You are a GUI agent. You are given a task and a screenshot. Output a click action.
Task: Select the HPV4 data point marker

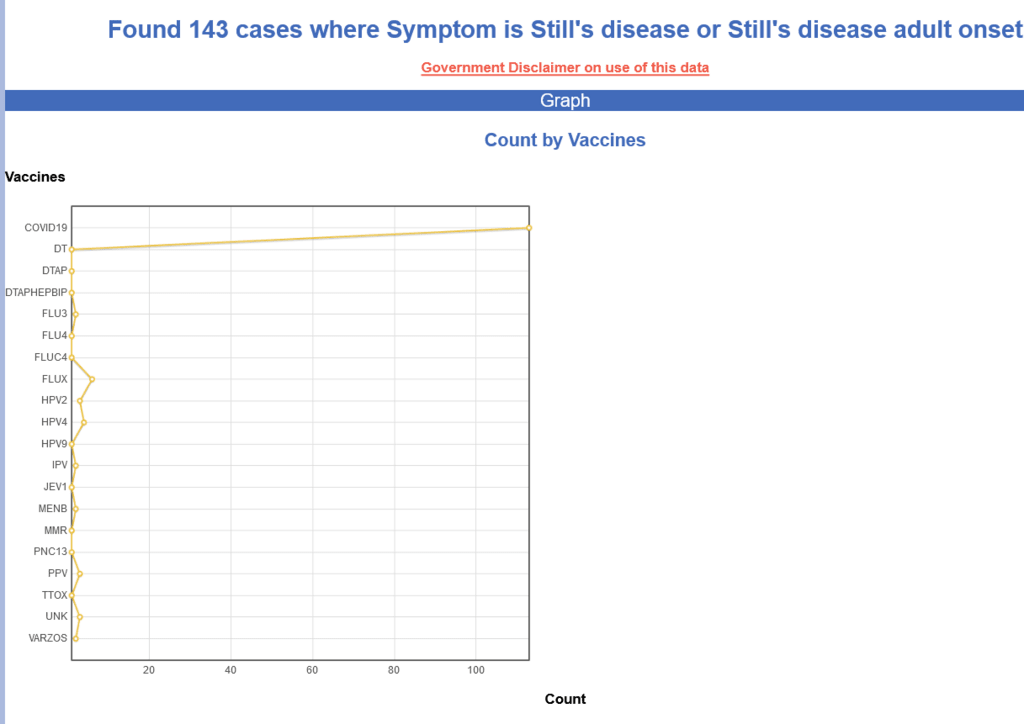(84, 422)
